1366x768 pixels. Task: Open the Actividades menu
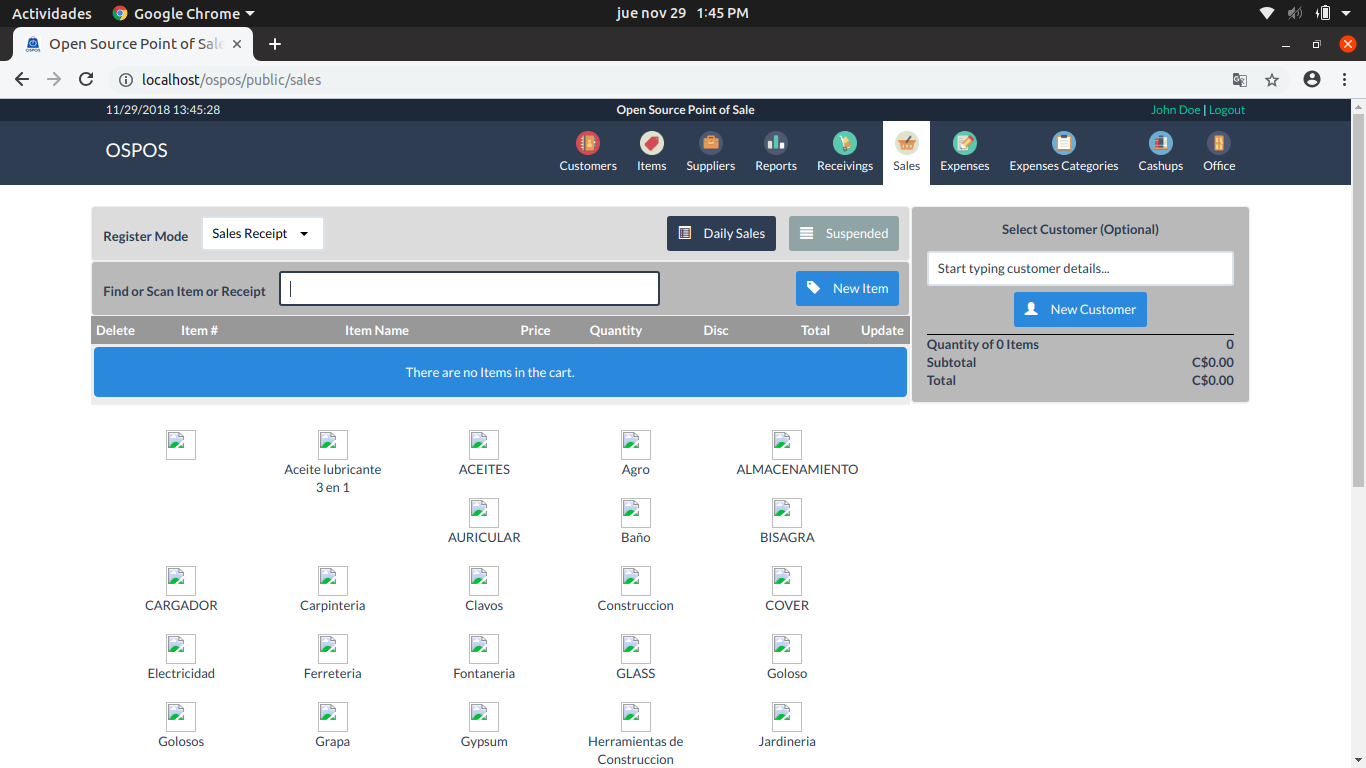pos(52,13)
